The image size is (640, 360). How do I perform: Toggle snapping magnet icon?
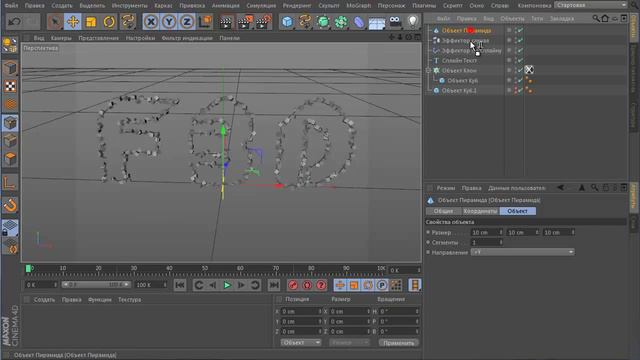10,205
